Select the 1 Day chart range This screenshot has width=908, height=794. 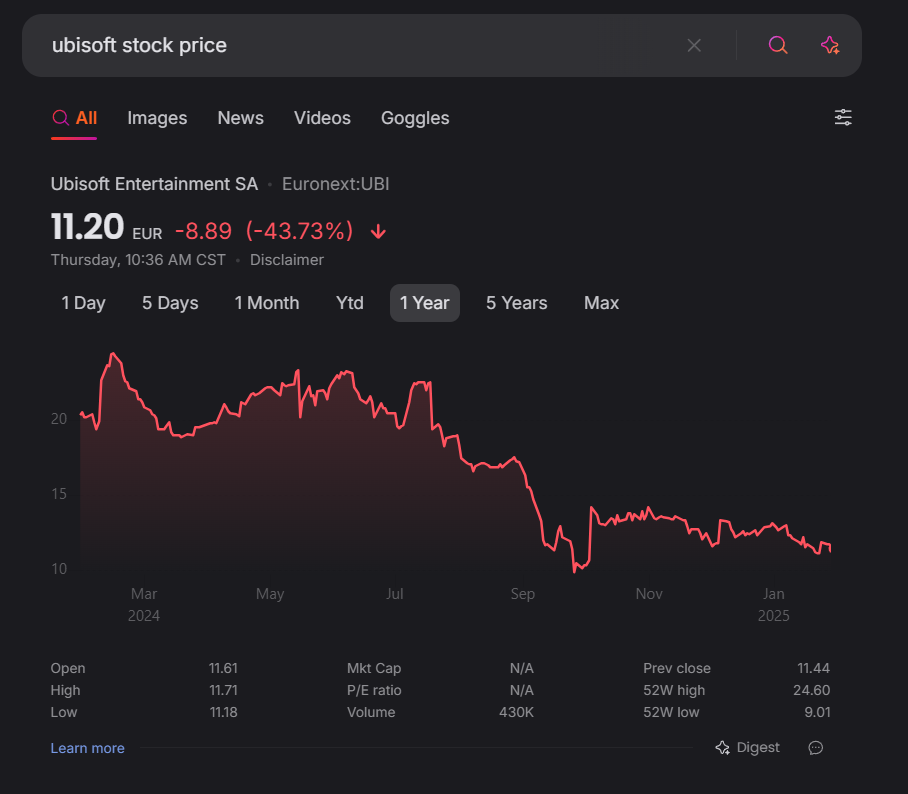tap(83, 303)
